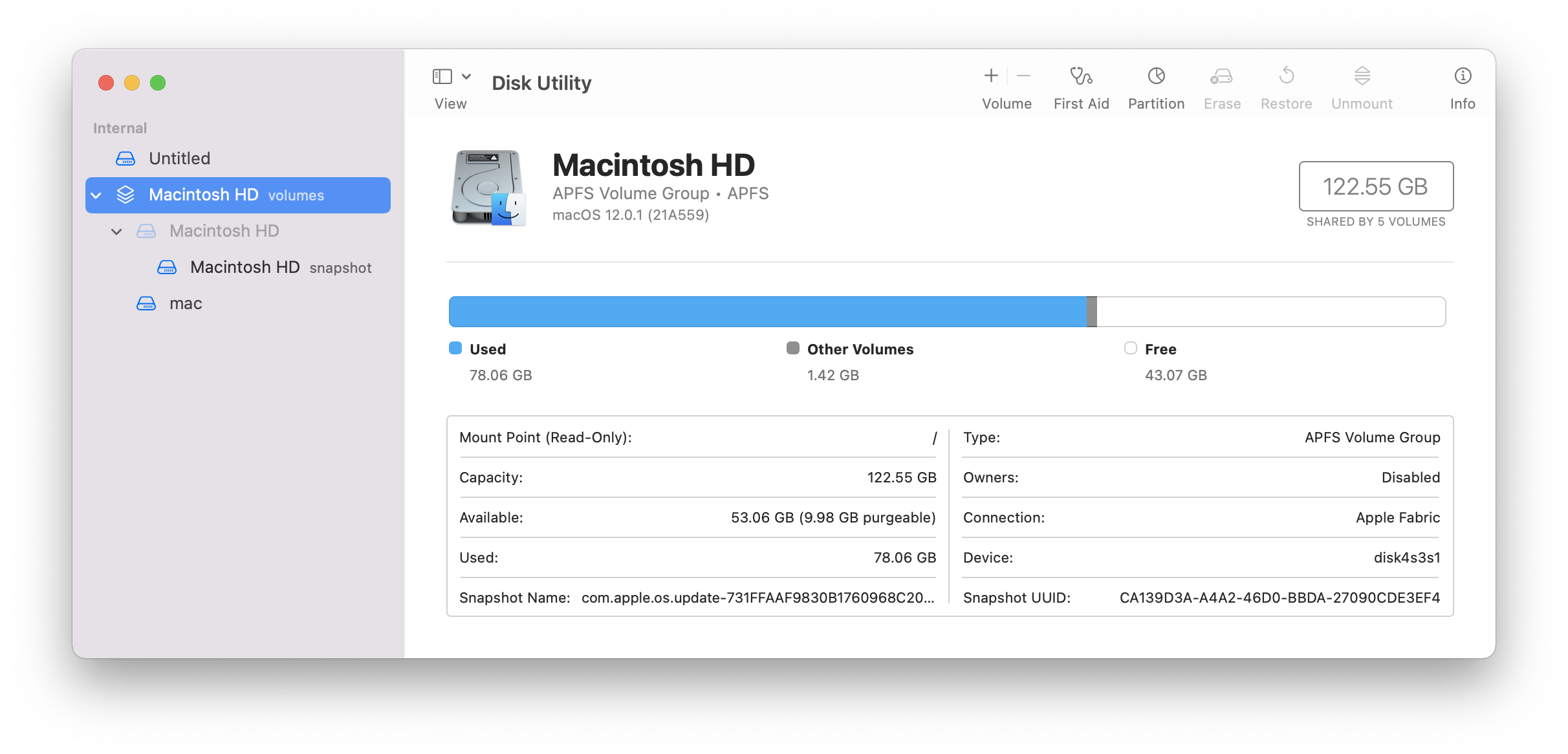
Task: Click the Erase drive icon
Action: coord(1221,76)
